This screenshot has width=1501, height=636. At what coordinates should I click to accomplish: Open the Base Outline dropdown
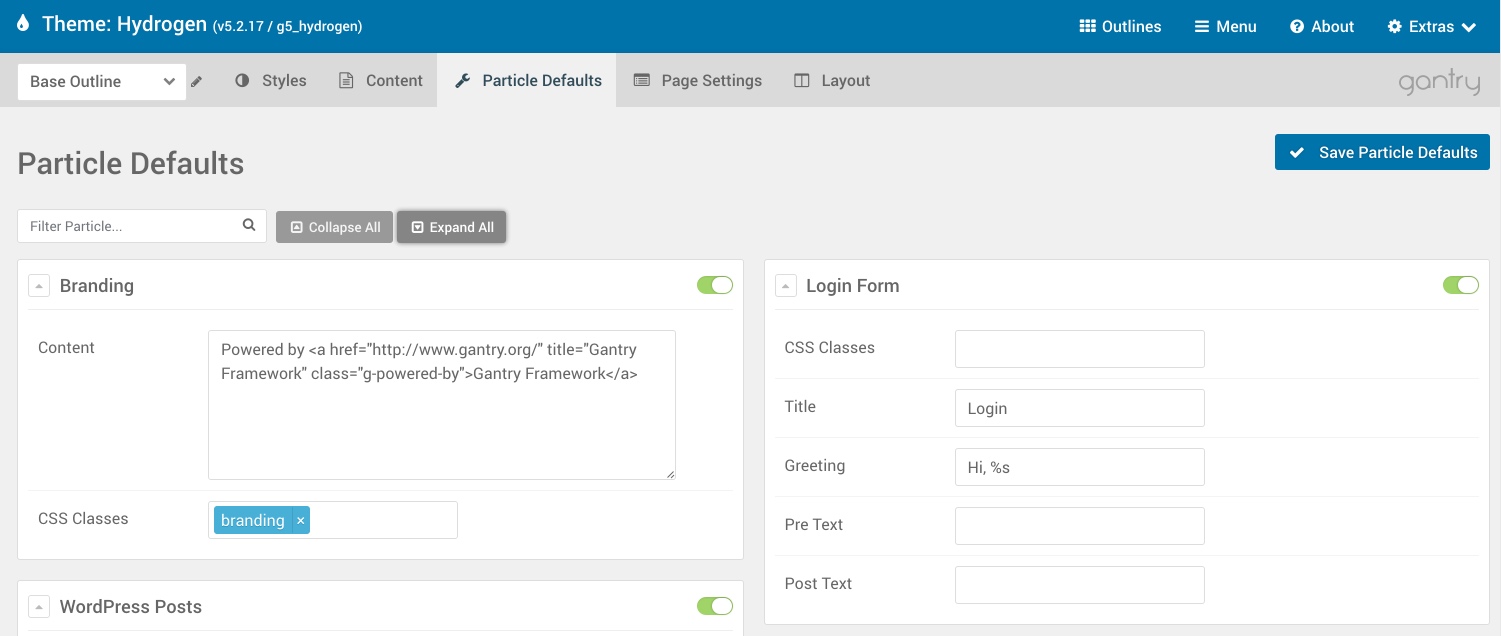pos(101,82)
